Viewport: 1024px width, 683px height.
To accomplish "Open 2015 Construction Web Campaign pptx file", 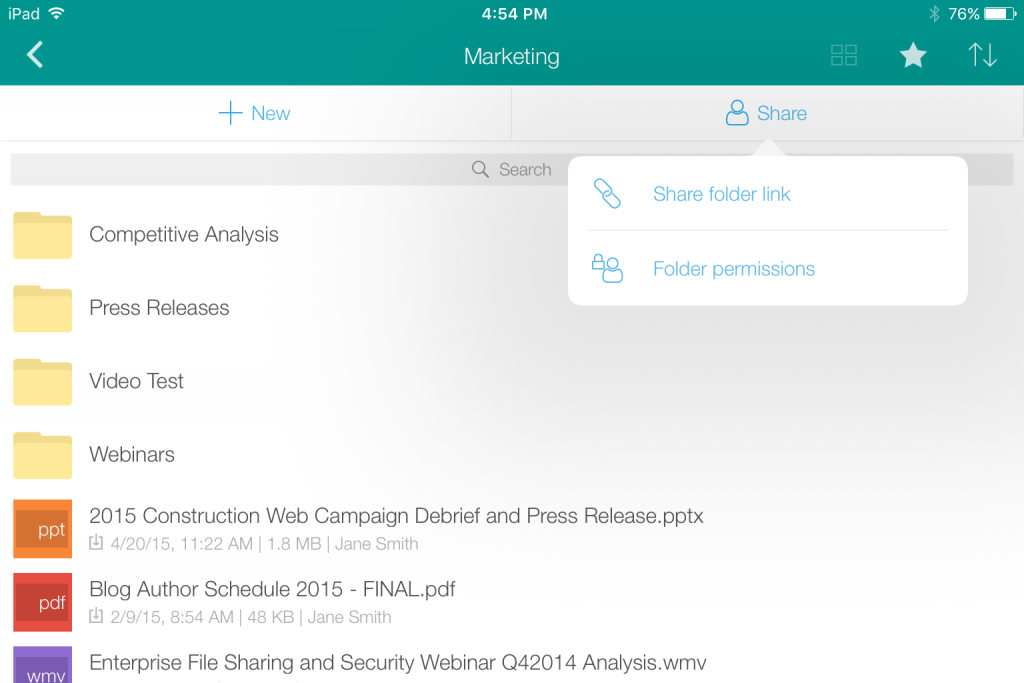I will click(396, 516).
